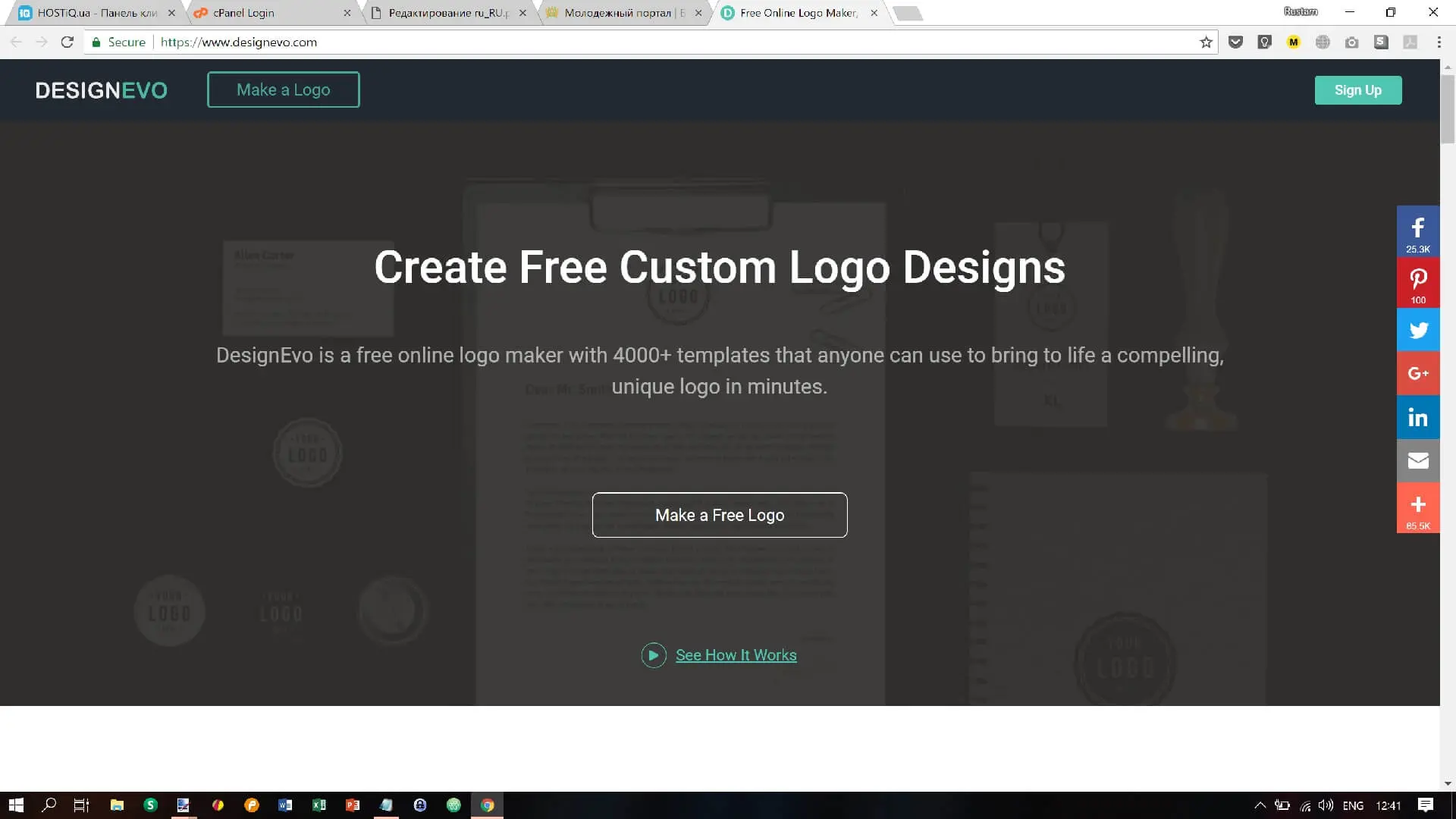Open the clock showing 12:41

click(1389, 805)
